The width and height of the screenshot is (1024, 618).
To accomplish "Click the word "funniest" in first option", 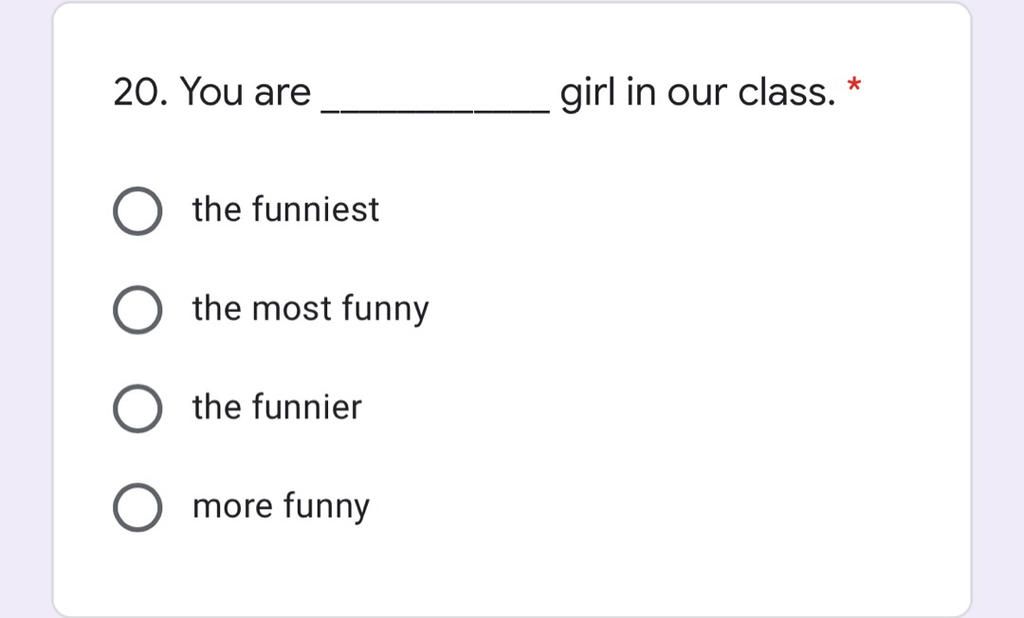I will coord(315,210).
